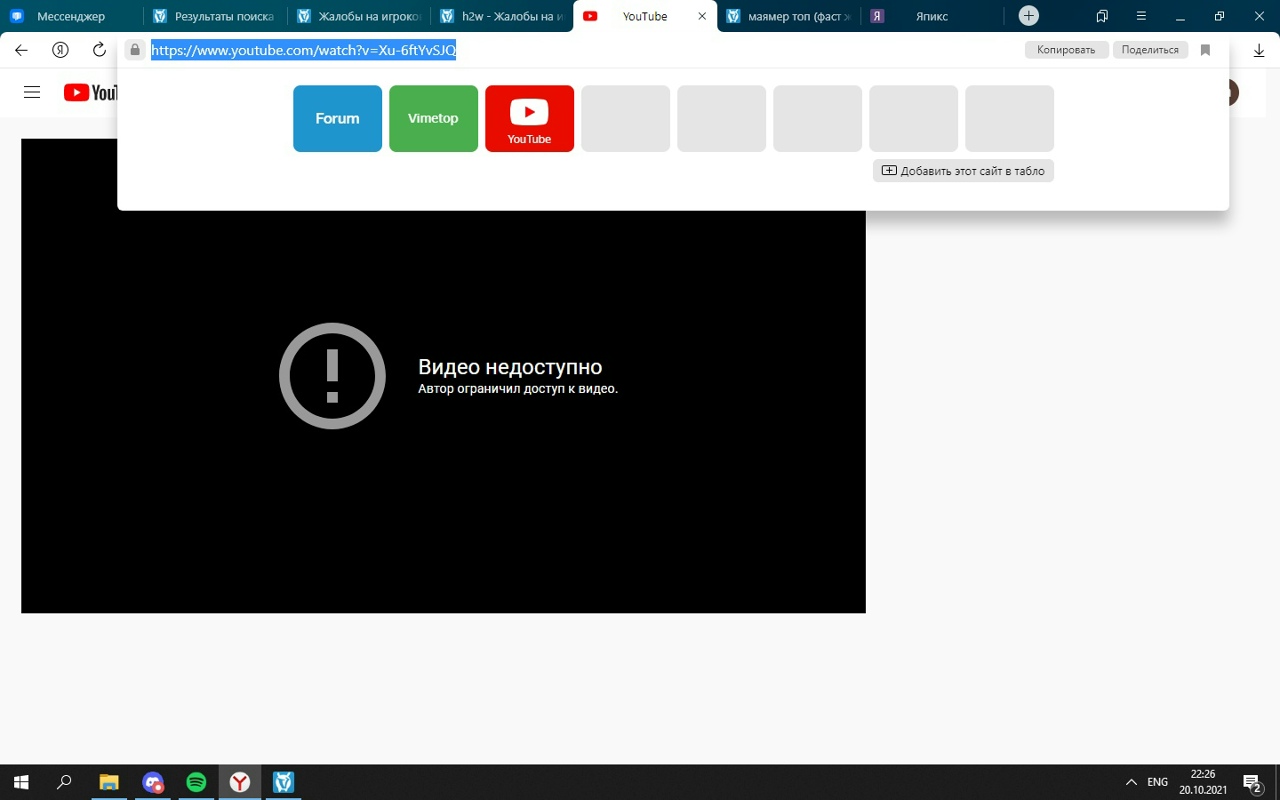
Task: Close the active YouTube tab
Action: coord(702,16)
